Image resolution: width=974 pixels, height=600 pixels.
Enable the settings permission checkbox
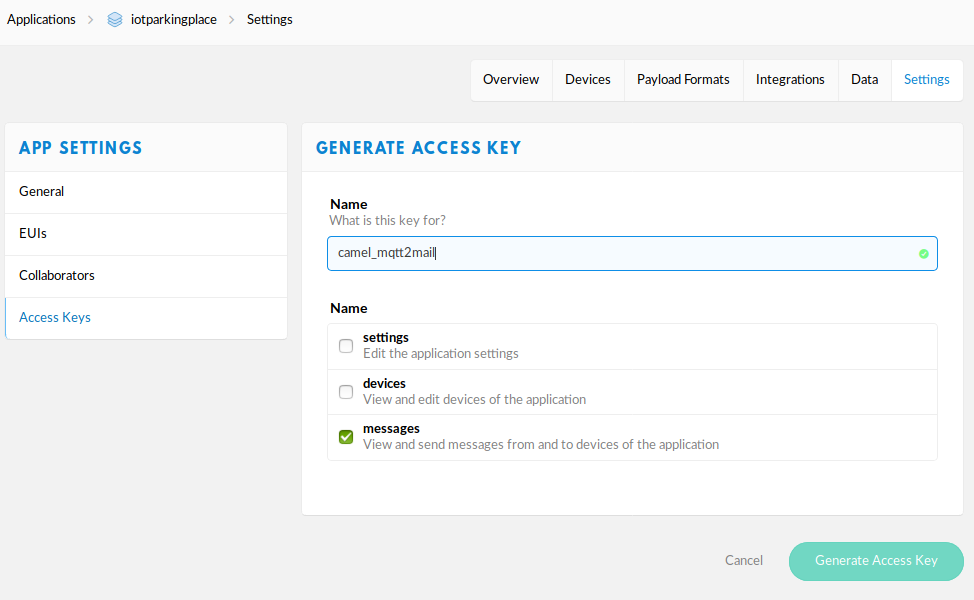tap(346, 346)
